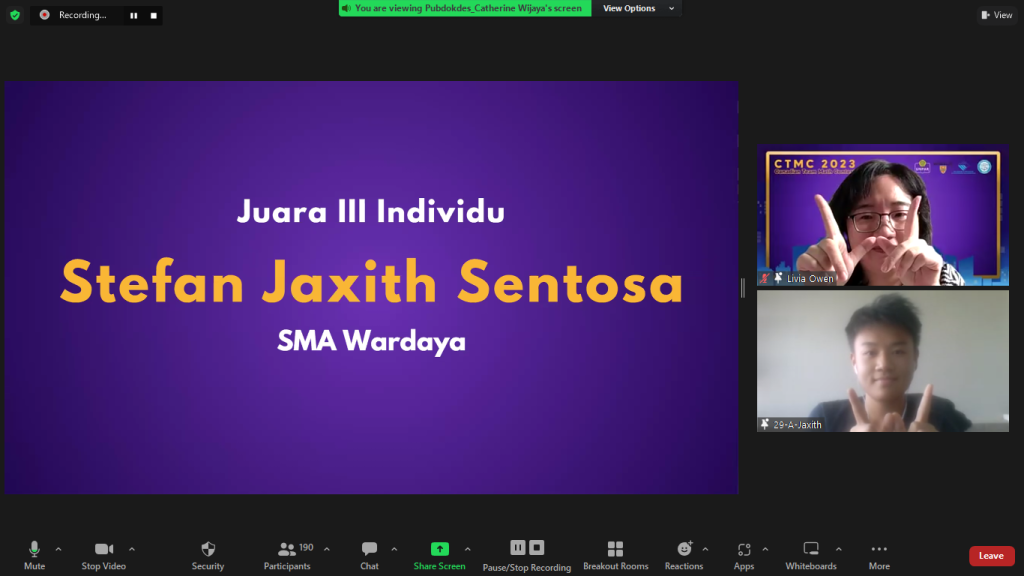Select the 29-A-Jaxith video thumbnail
This screenshot has width=1024, height=576.
coord(882,361)
